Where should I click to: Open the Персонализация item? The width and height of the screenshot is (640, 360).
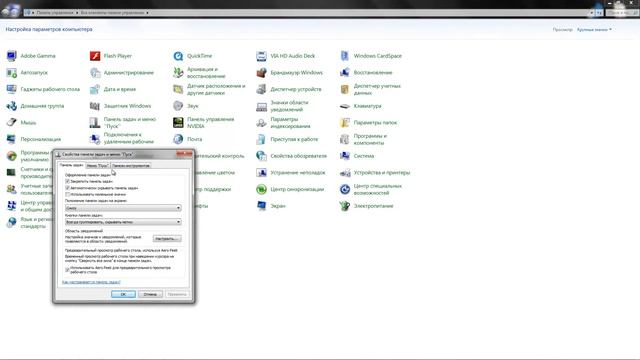coord(33,140)
